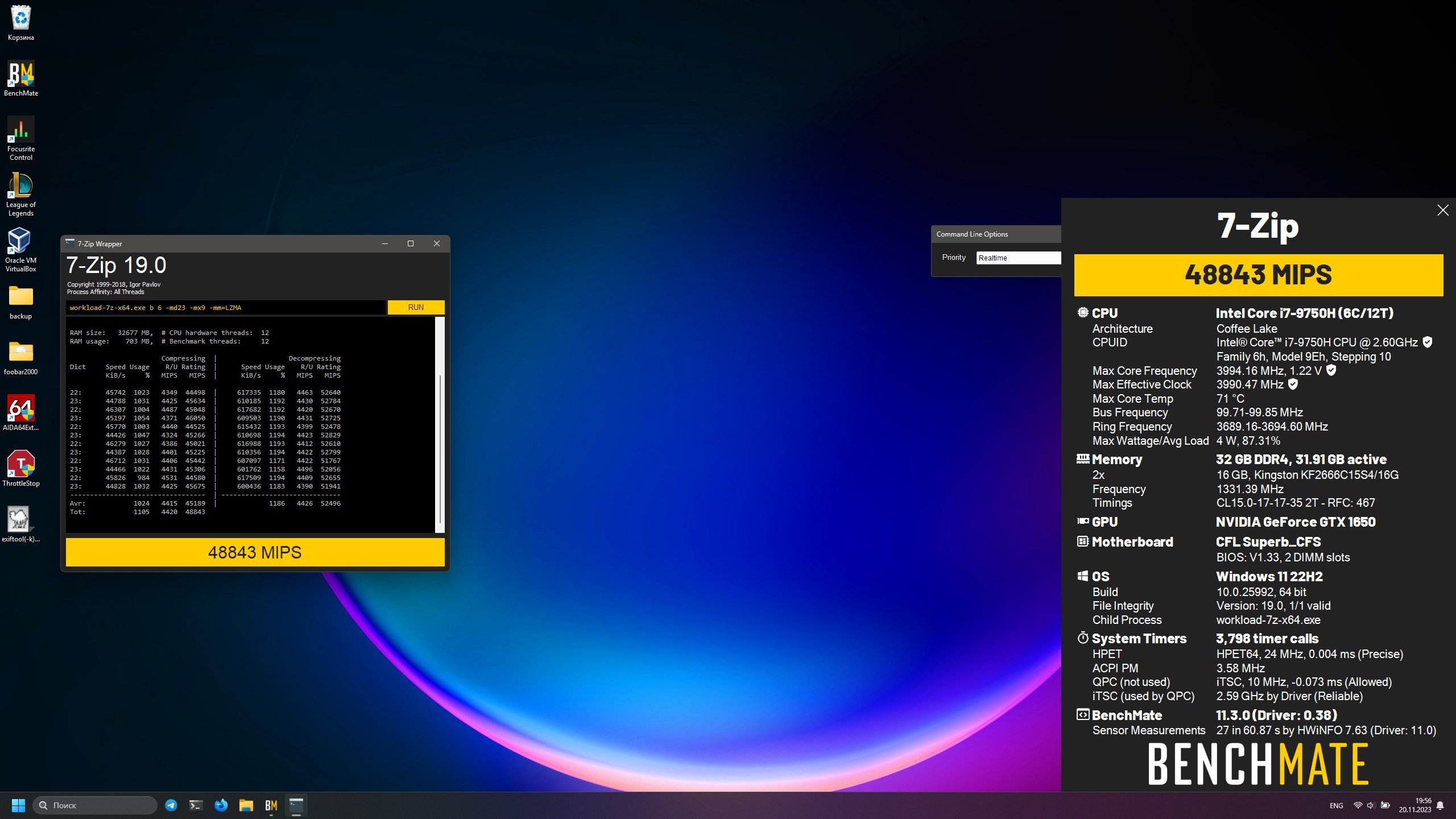The image size is (1456, 819).
Task: Maximize the 7-Zip Wrapper window
Action: coord(411,243)
